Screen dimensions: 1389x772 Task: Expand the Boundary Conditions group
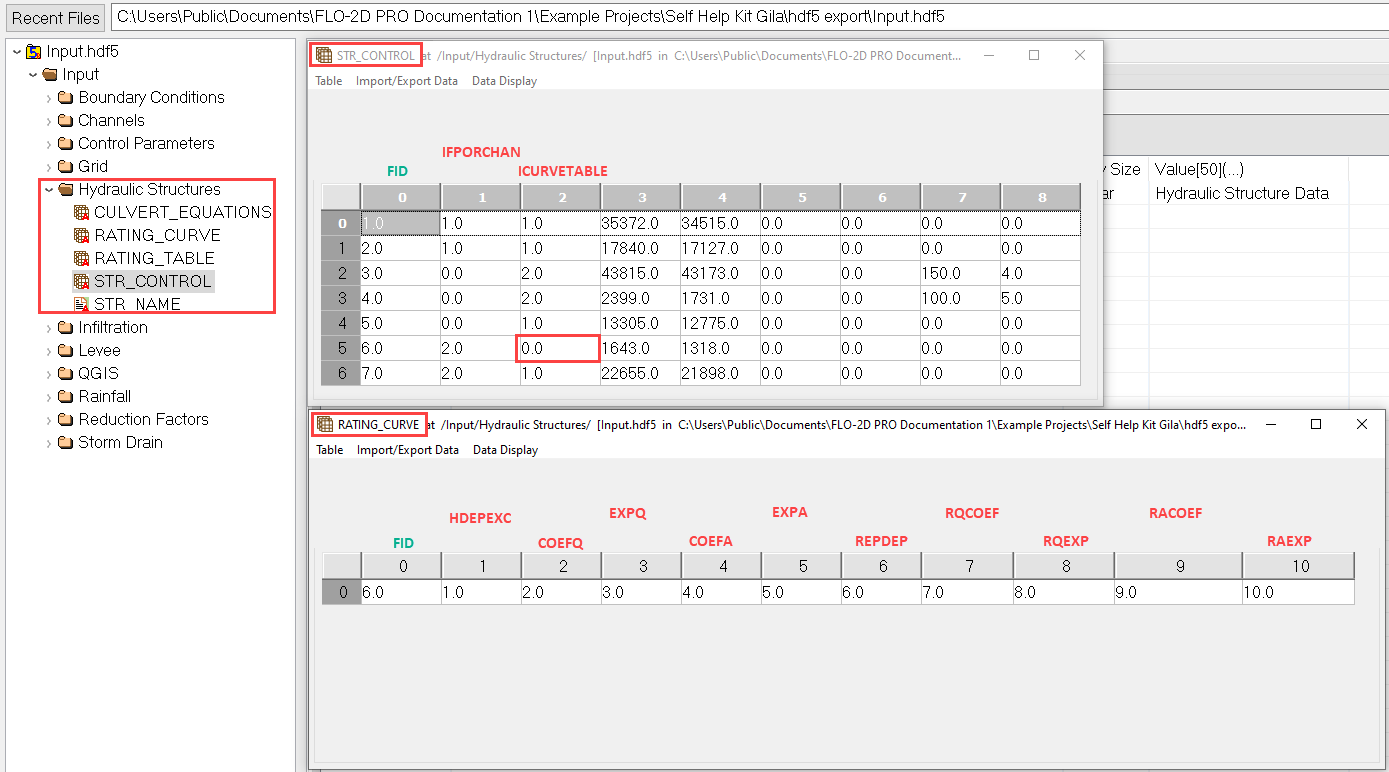(49, 98)
